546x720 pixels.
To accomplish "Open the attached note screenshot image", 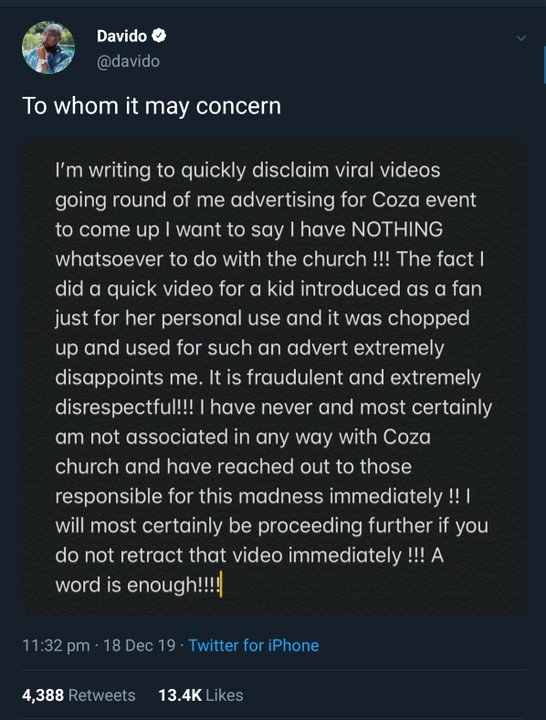I will pyautogui.click(x=274, y=377).
